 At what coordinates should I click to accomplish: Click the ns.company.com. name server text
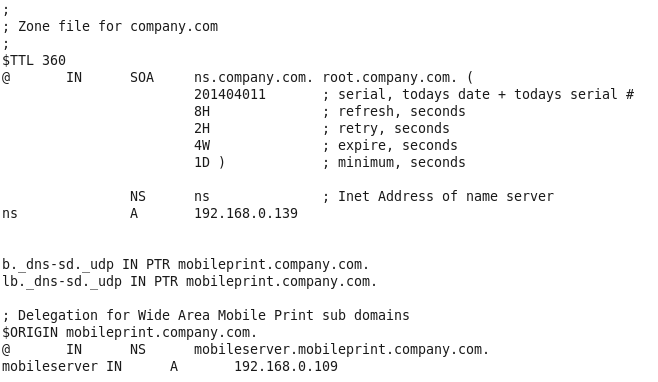tap(253, 78)
